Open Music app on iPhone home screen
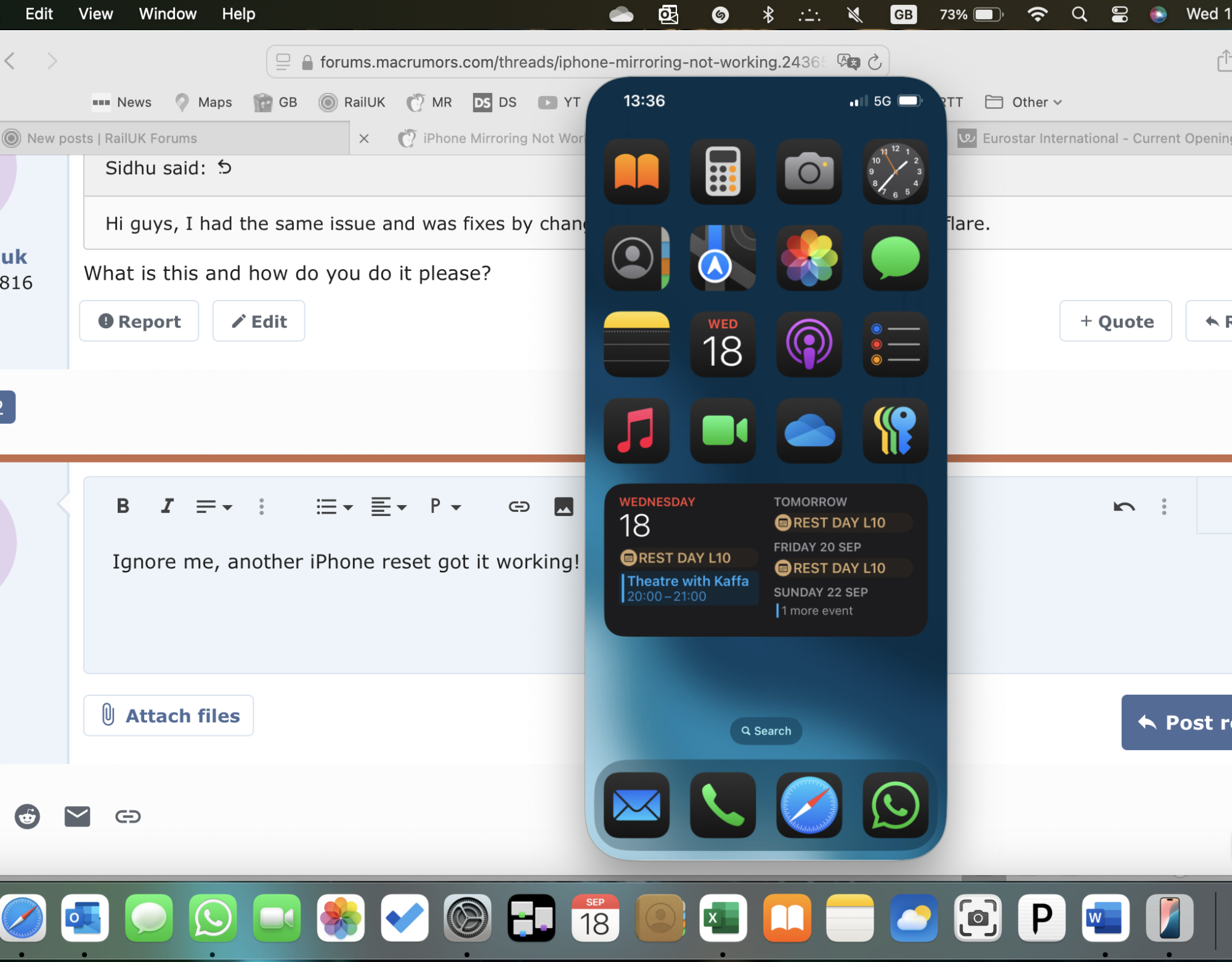The image size is (1232, 962). [x=636, y=430]
